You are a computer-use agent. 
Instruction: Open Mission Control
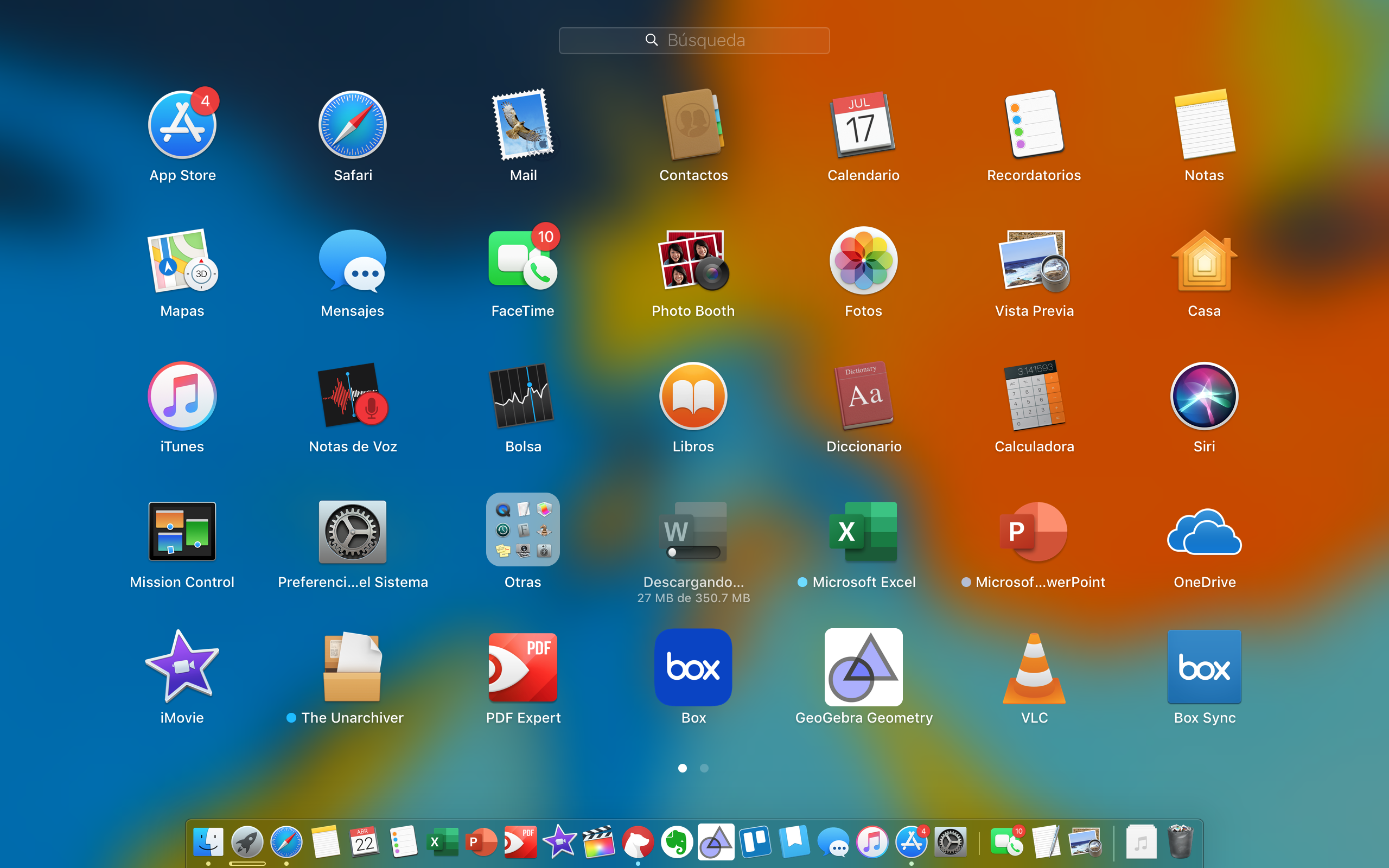click(182, 532)
